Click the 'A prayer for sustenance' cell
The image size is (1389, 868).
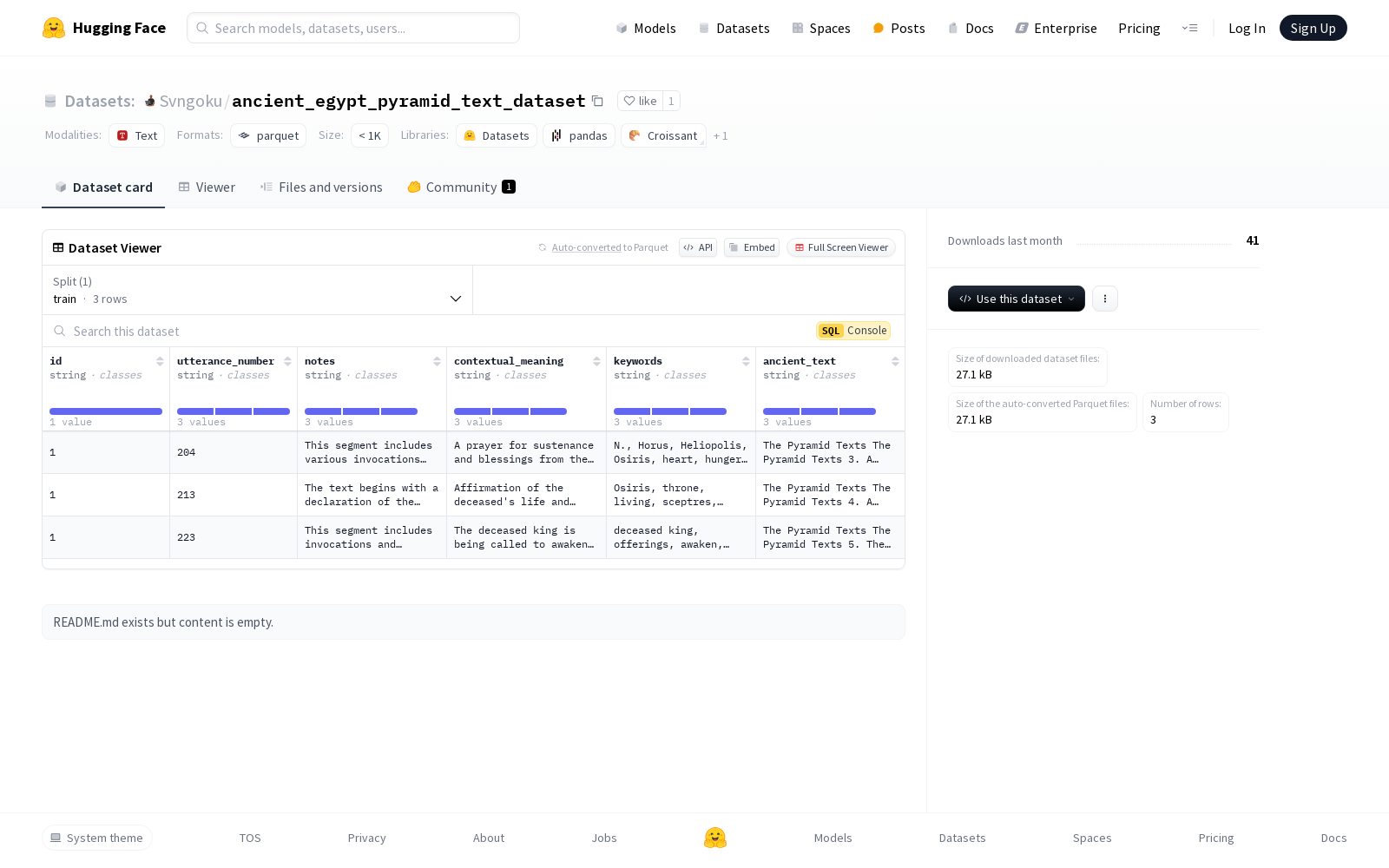pyautogui.click(x=526, y=452)
